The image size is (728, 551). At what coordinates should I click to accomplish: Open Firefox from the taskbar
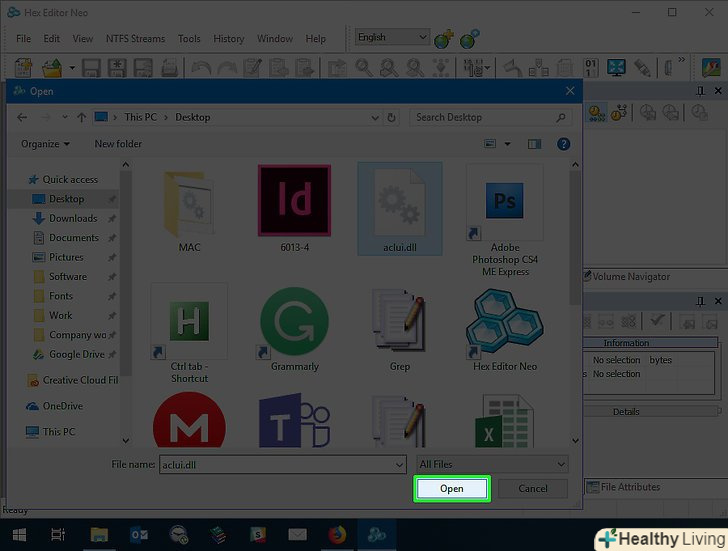pos(338,535)
